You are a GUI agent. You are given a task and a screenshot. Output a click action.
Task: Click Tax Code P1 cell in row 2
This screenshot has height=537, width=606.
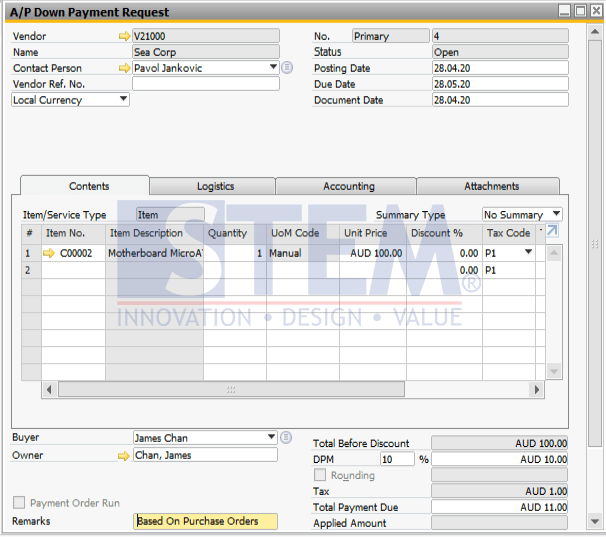click(x=509, y=270)
